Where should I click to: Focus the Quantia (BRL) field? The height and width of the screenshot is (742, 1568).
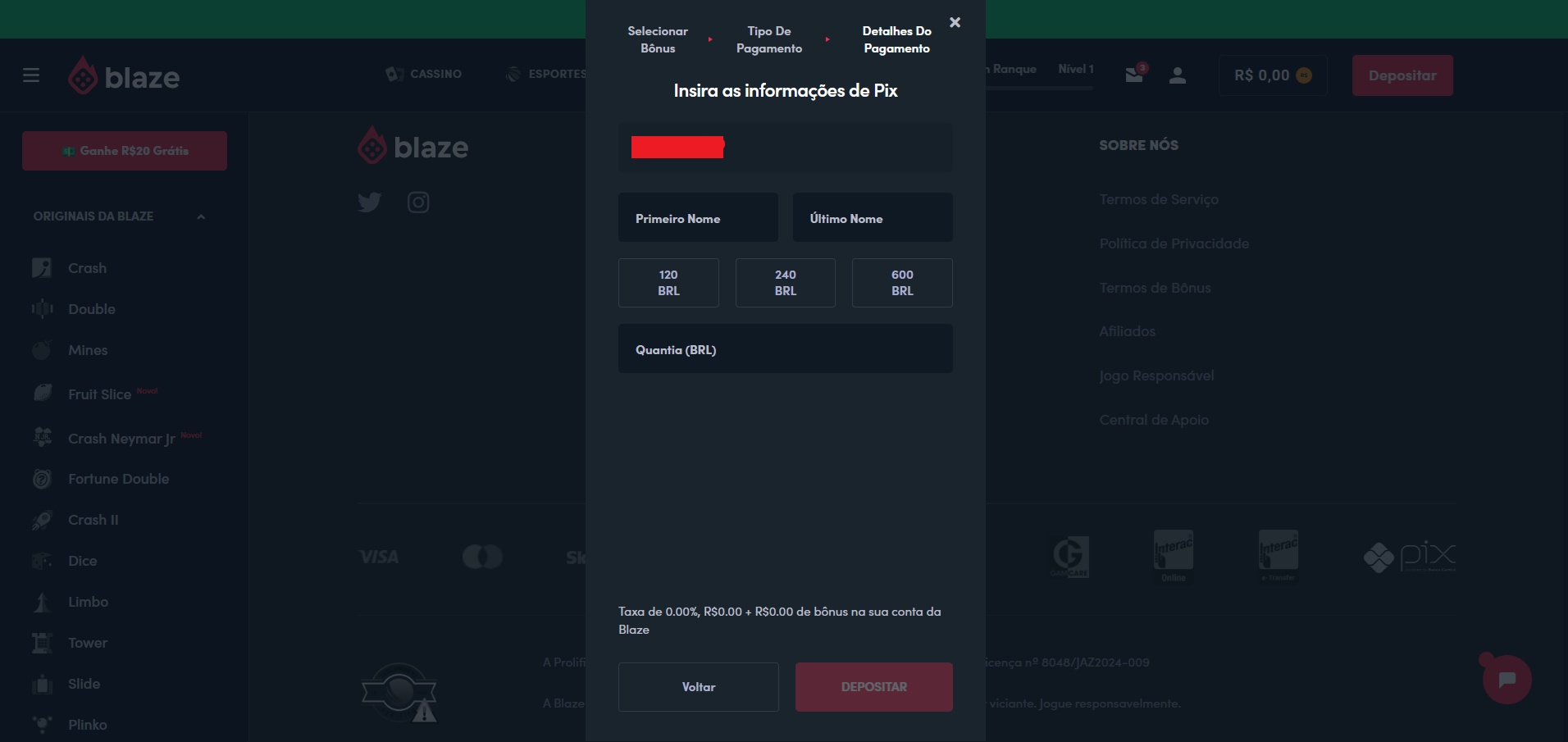pyautogui.click(x=786, y=348)
